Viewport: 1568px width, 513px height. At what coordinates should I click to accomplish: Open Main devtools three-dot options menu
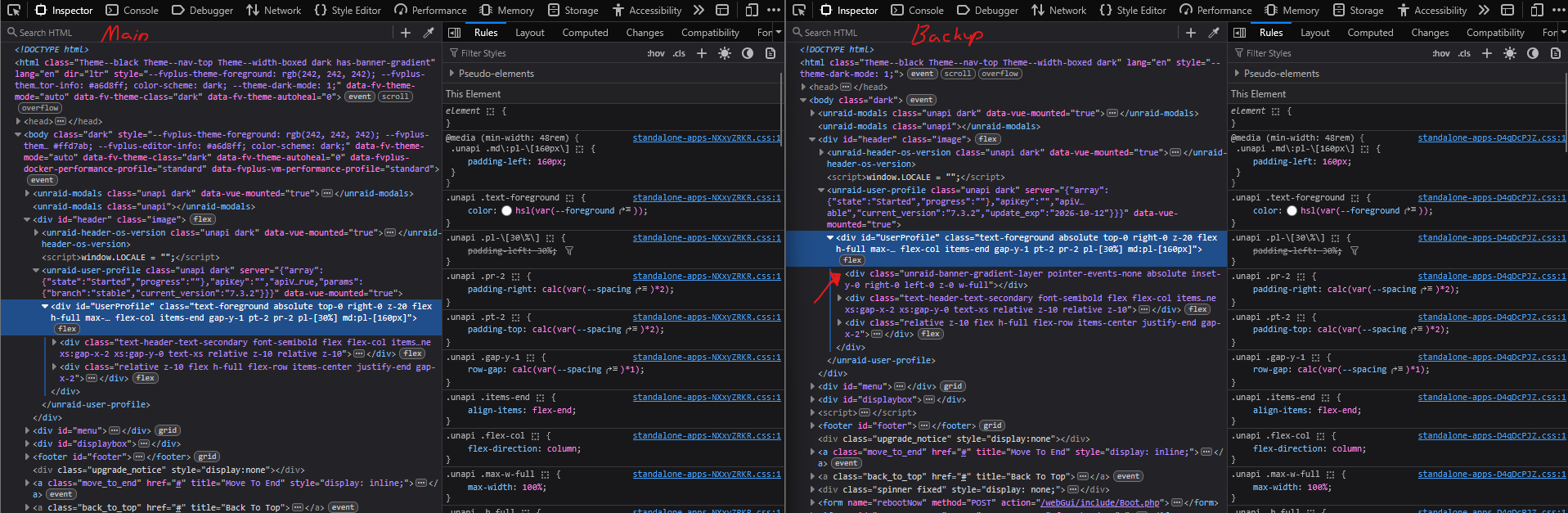[774, 11]
